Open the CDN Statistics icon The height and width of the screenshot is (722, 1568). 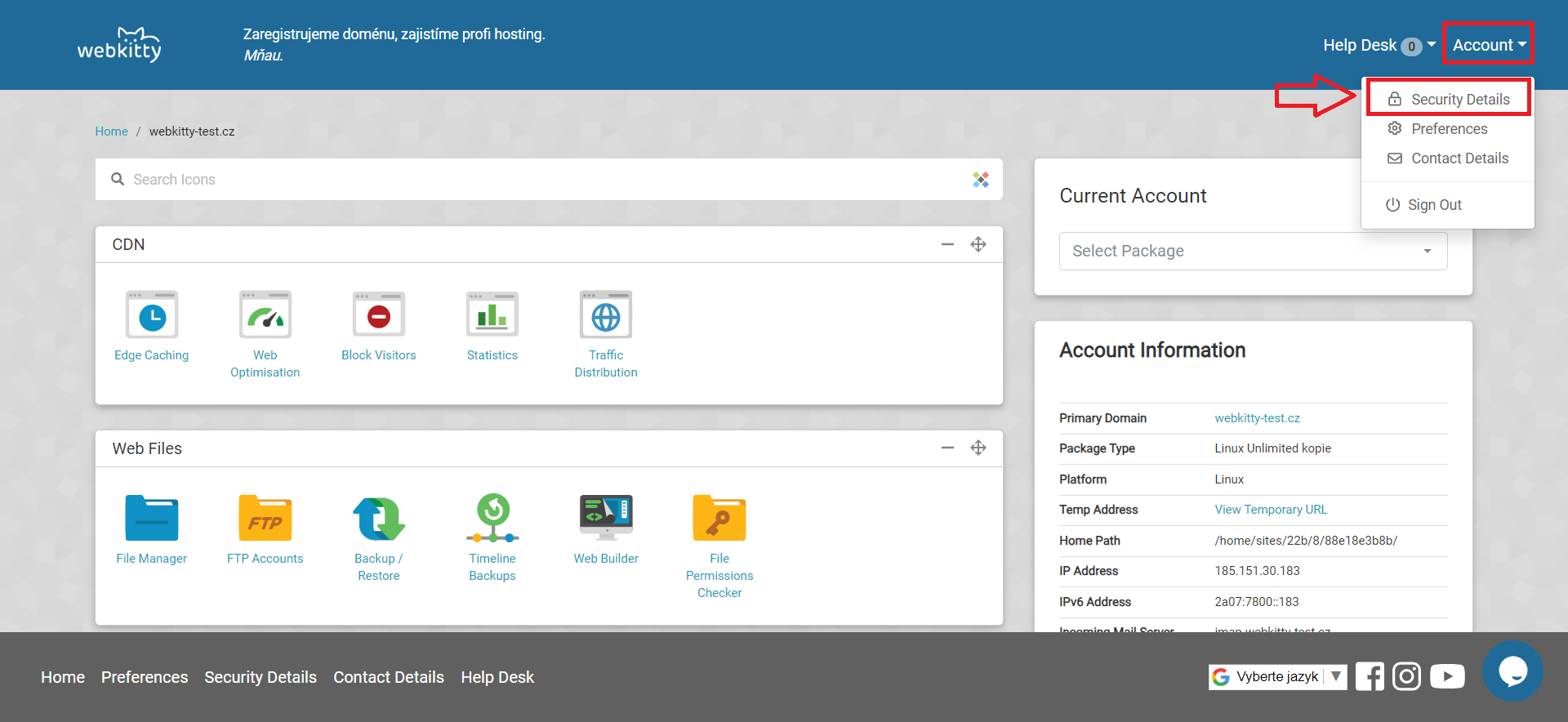492,314
